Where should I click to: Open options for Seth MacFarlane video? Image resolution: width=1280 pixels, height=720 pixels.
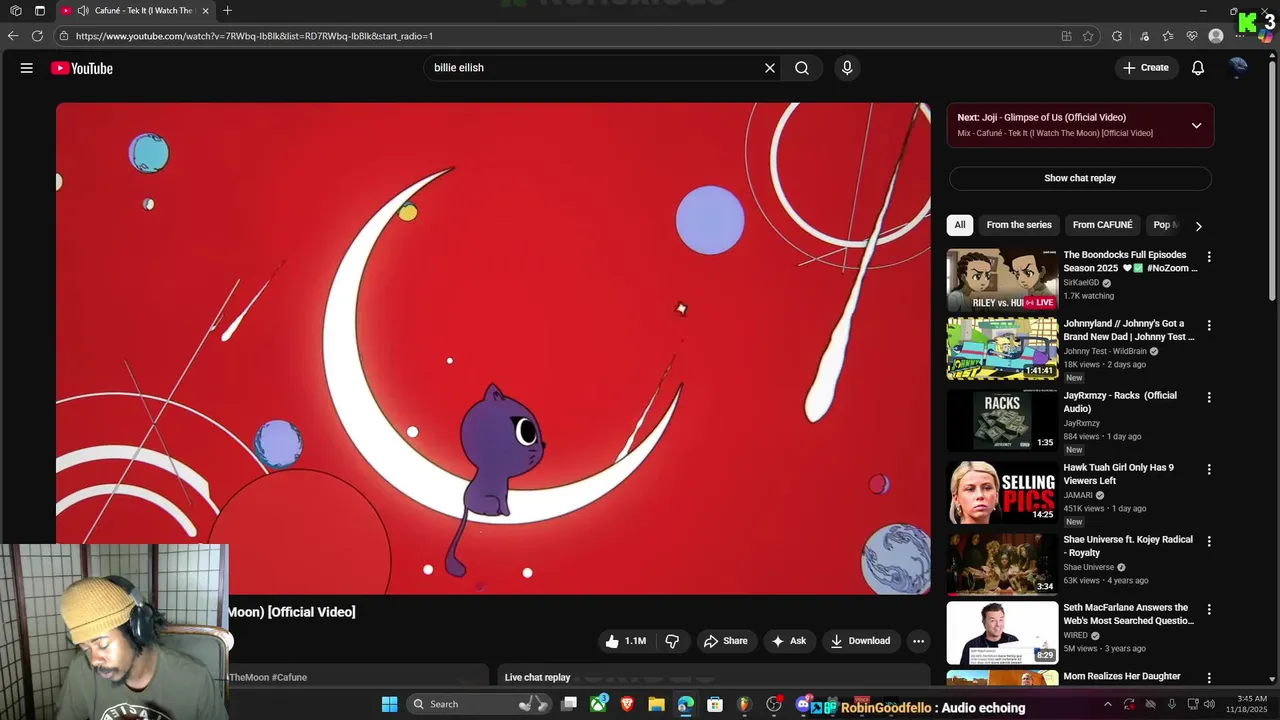(1209, 609)
